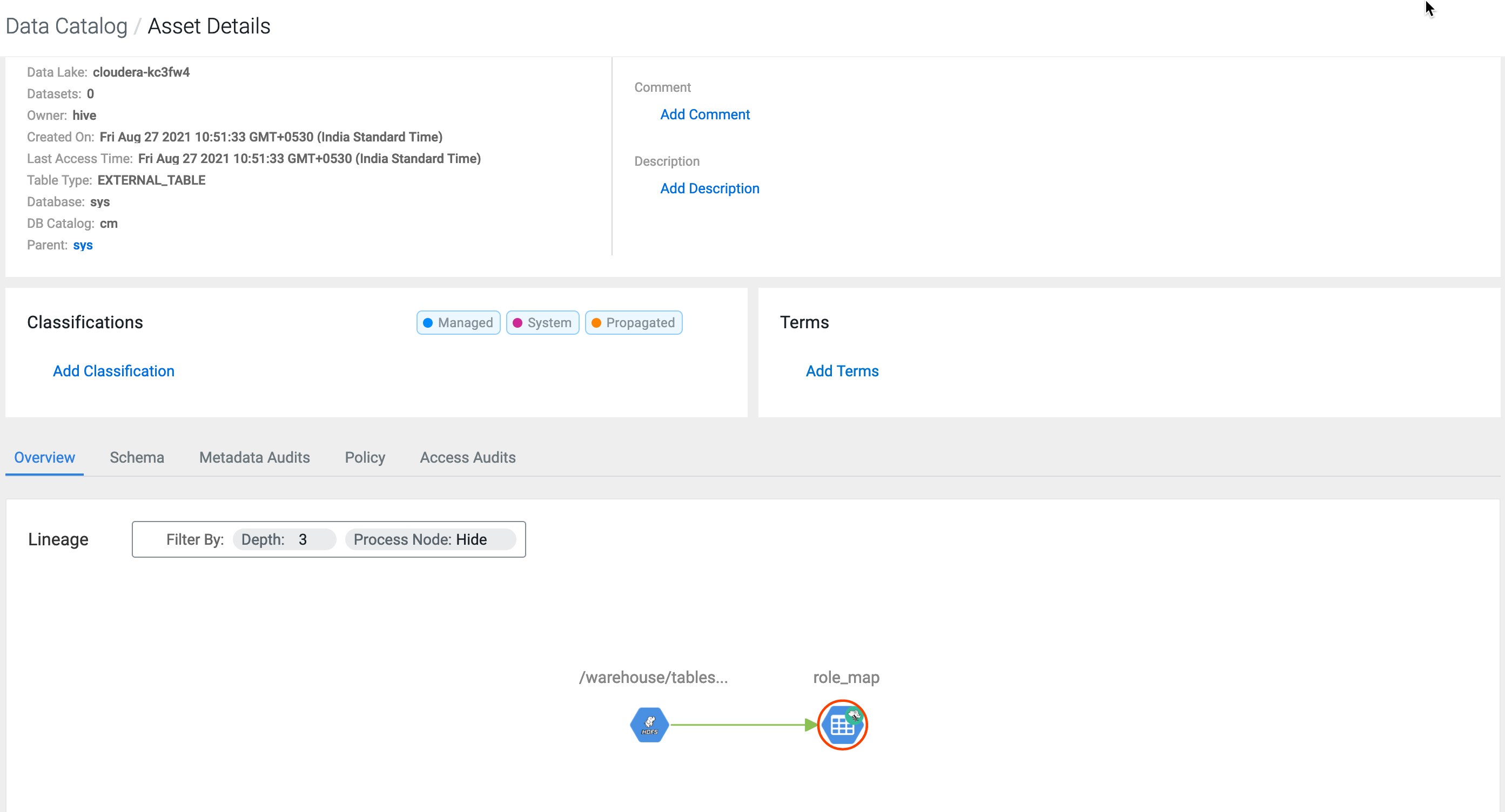Click the Add Comment link

(704, 114)
